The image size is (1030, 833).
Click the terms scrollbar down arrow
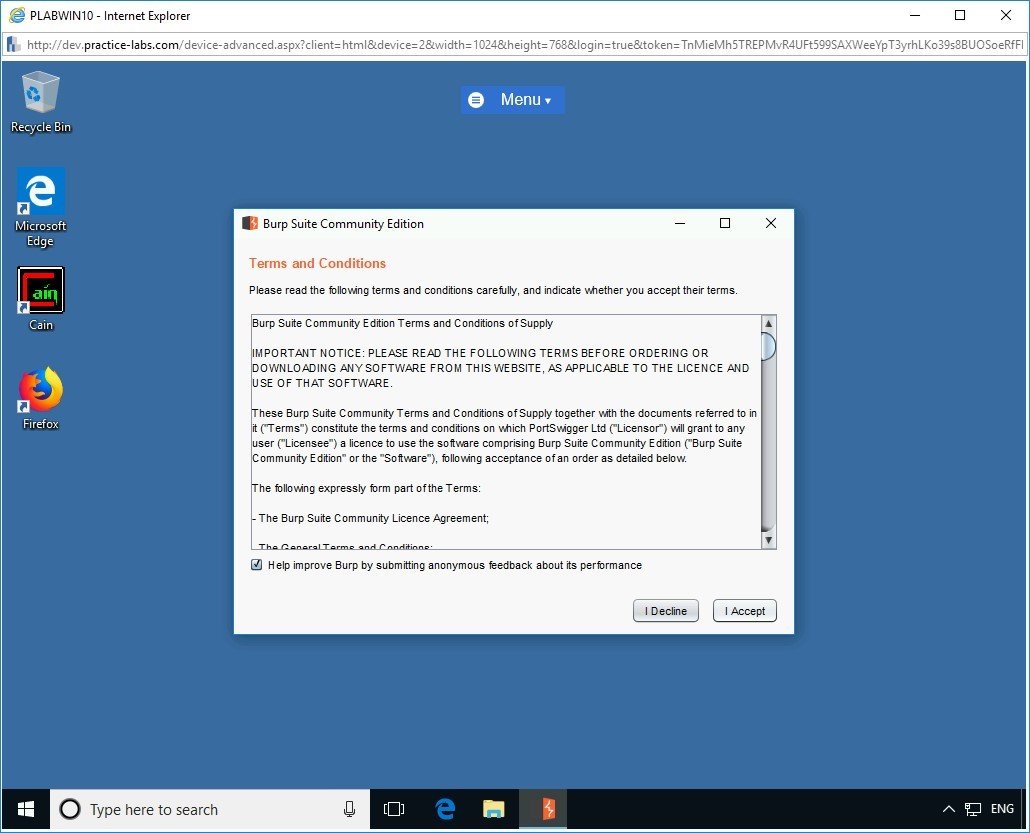point(769,539)
